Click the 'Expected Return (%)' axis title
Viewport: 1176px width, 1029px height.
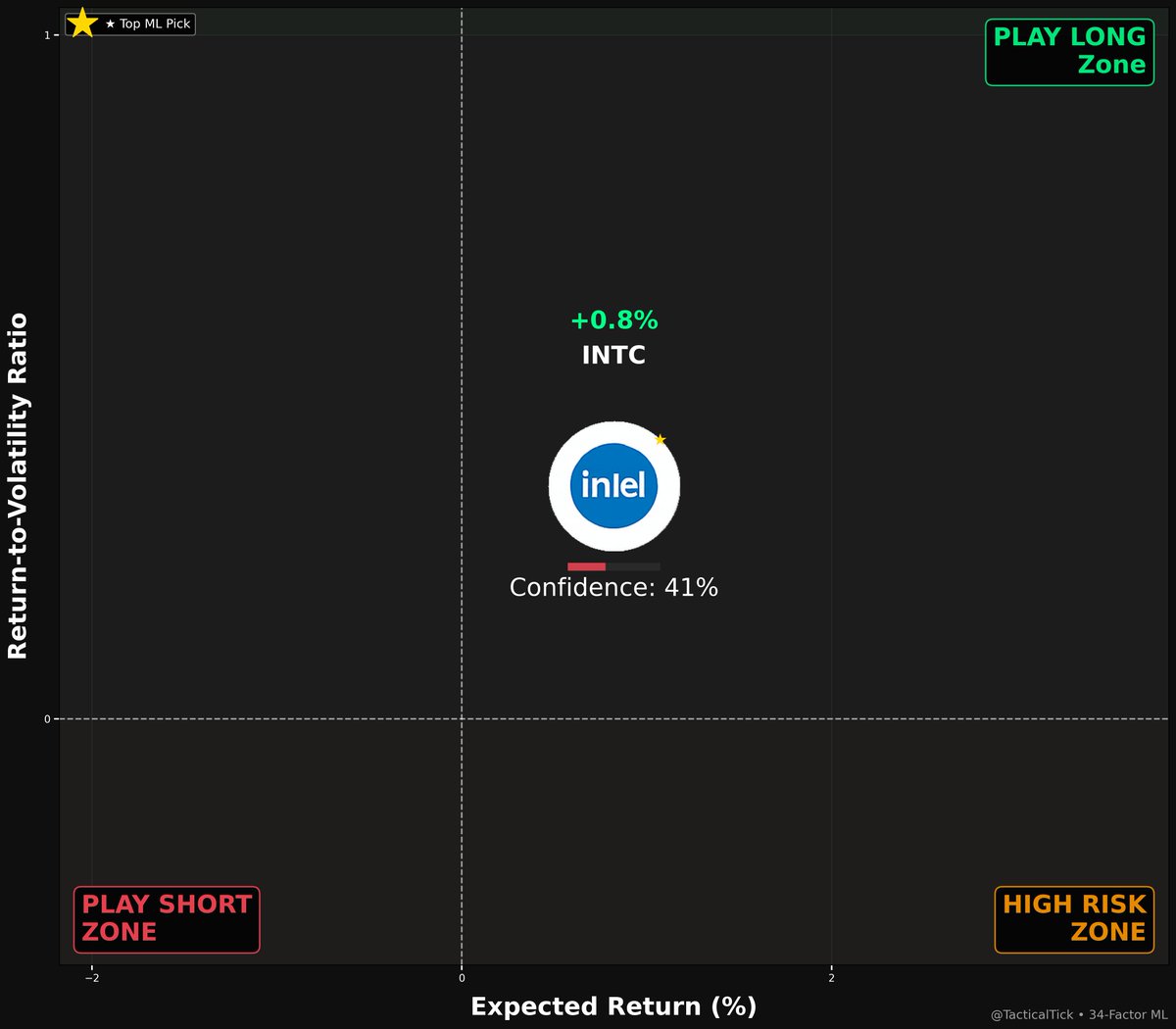pos(613,1006)
